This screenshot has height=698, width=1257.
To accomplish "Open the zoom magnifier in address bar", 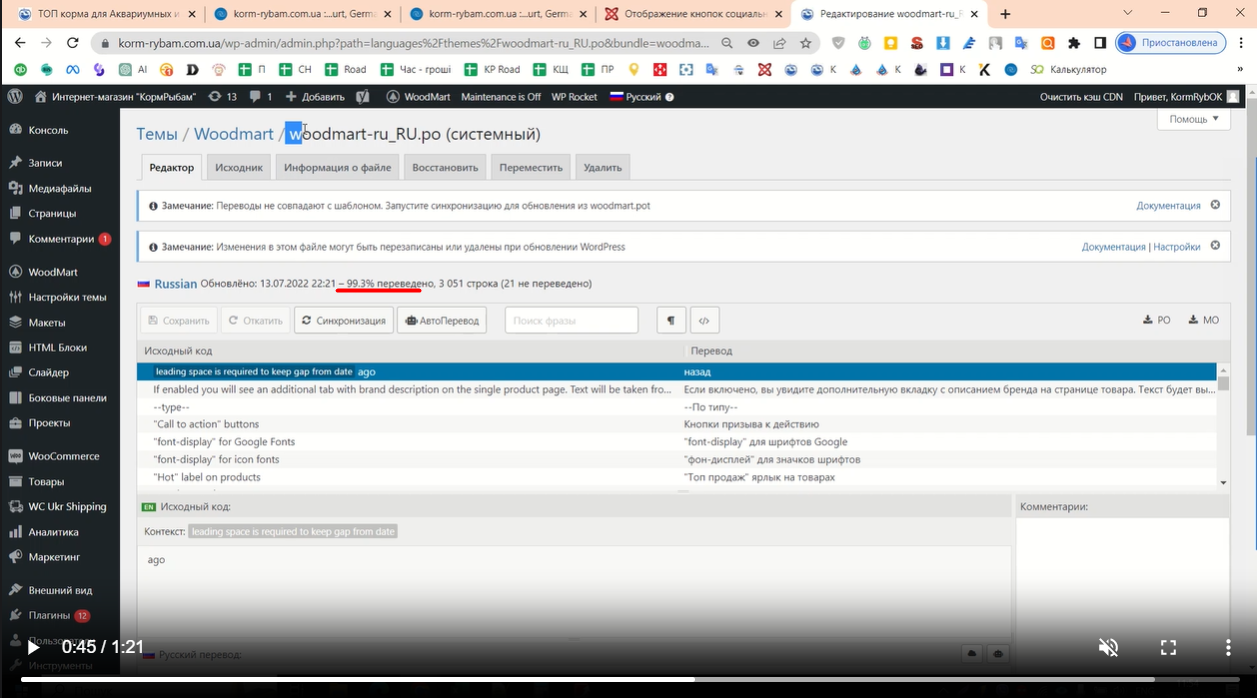I will click(x=727, y=43).
